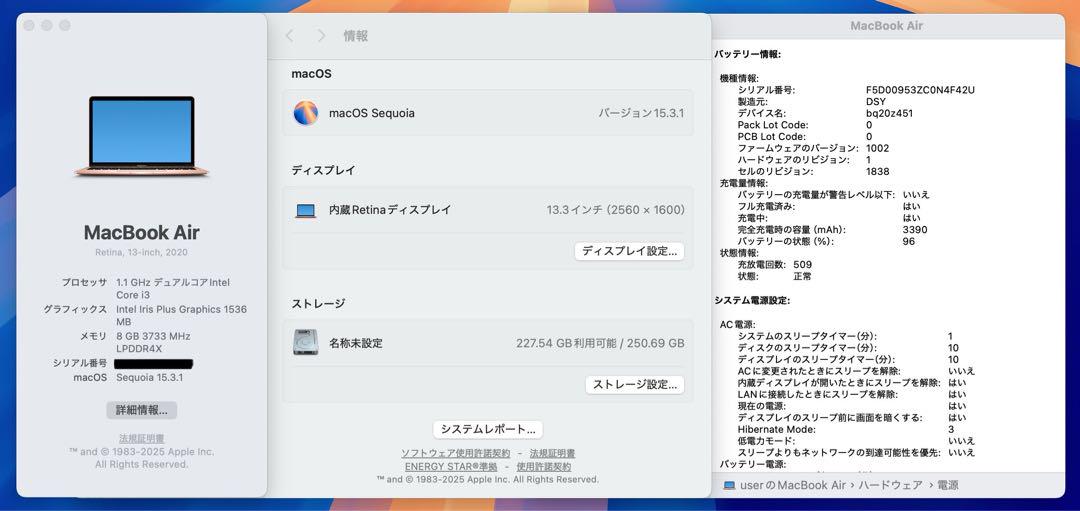Image resolution: width=1080 pixels, height=511 pixels.
Task: Click full charge capacity value 3390
Action: 915,230
